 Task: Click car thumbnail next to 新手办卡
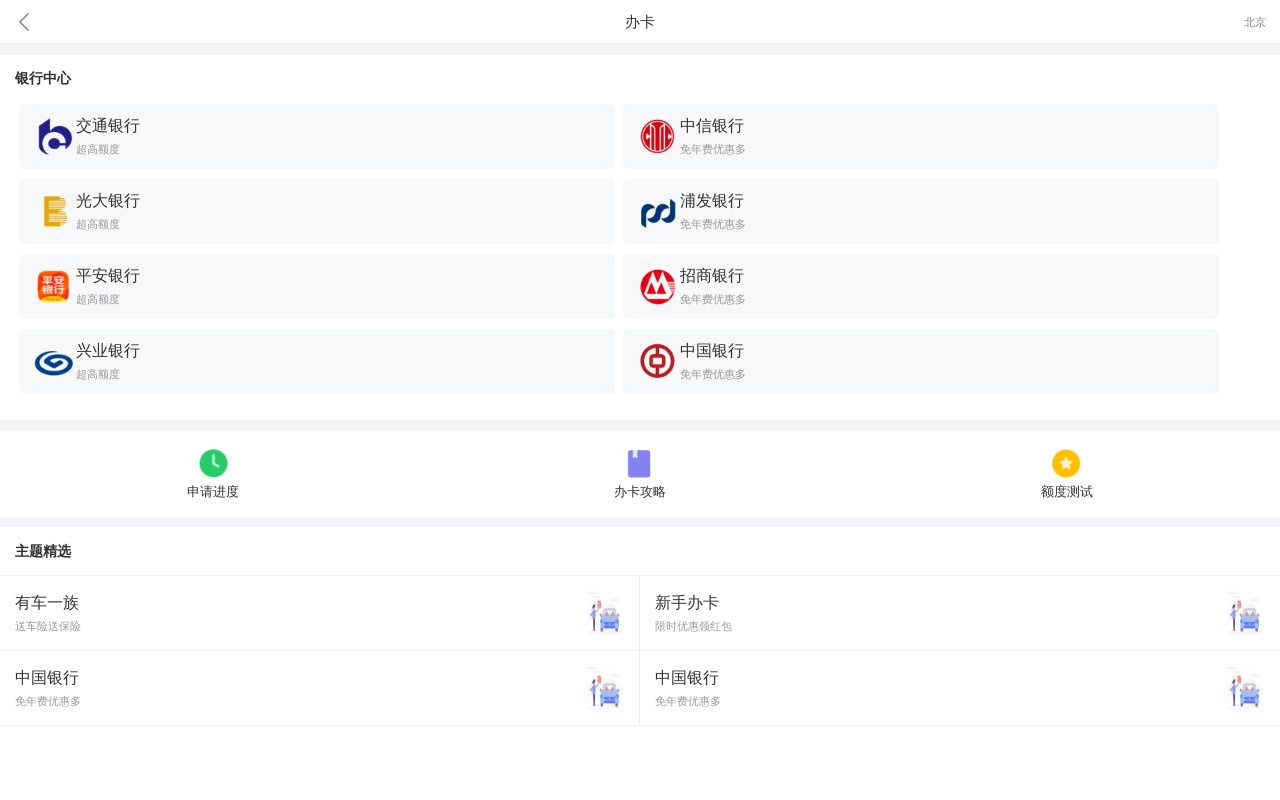click(x=1243, y=613)
